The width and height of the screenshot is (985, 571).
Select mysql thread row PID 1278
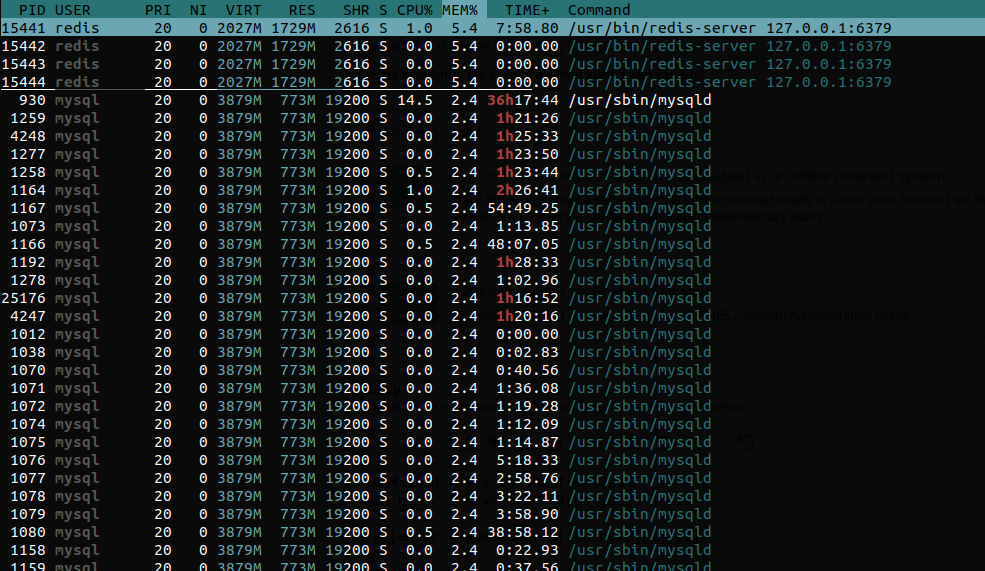click(492, 280)
